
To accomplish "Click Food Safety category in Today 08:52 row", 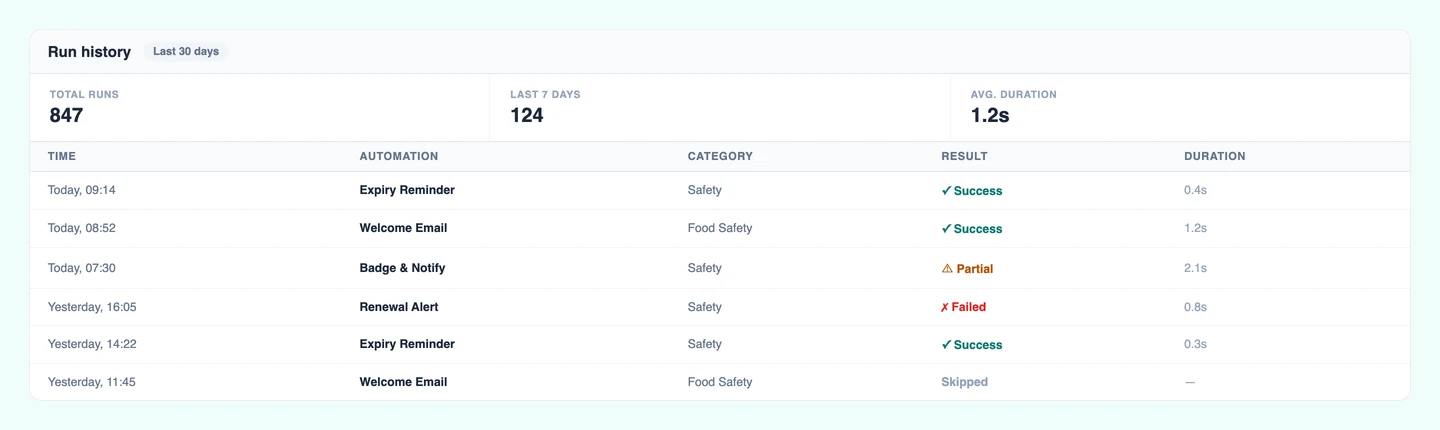I will [x=720, y=228].
